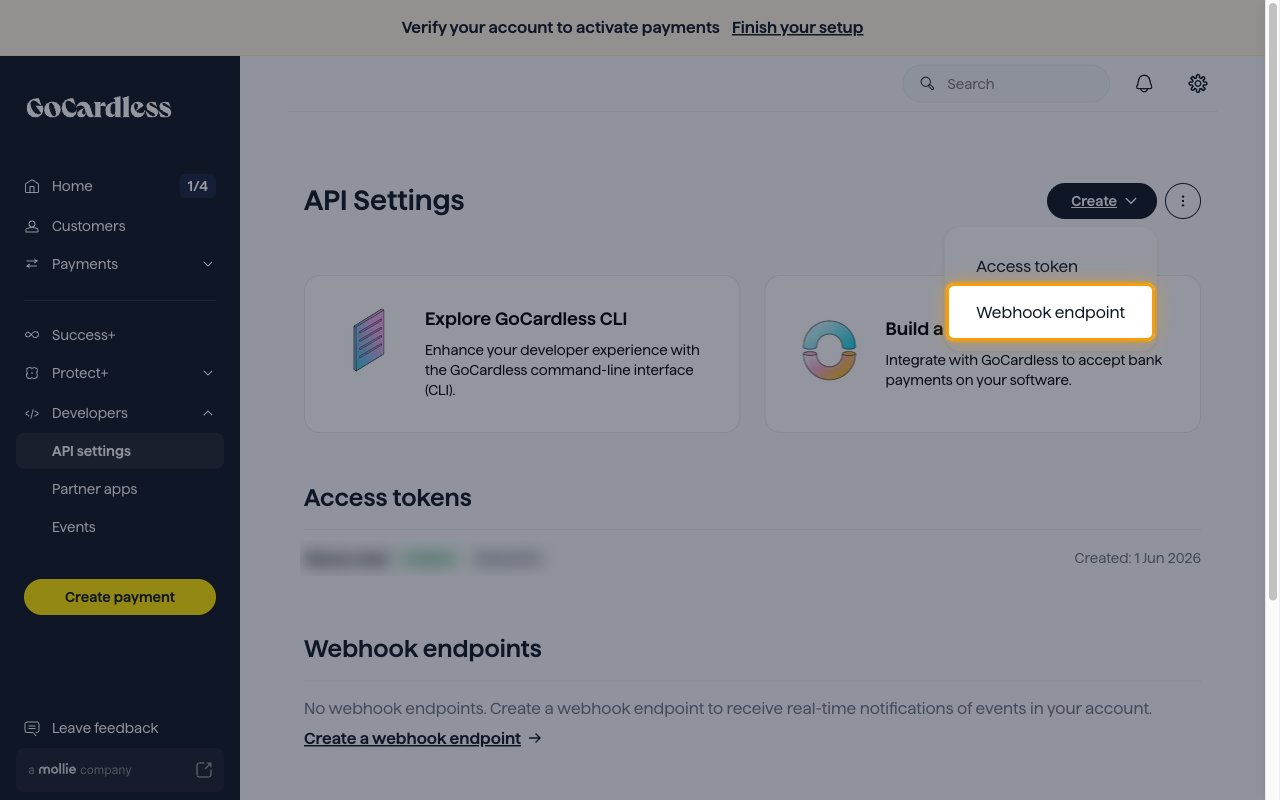Click the search magnifier icon
The height and width of the screenshot is (800, 1280).
pyautogui.click(x=927, y=84)
